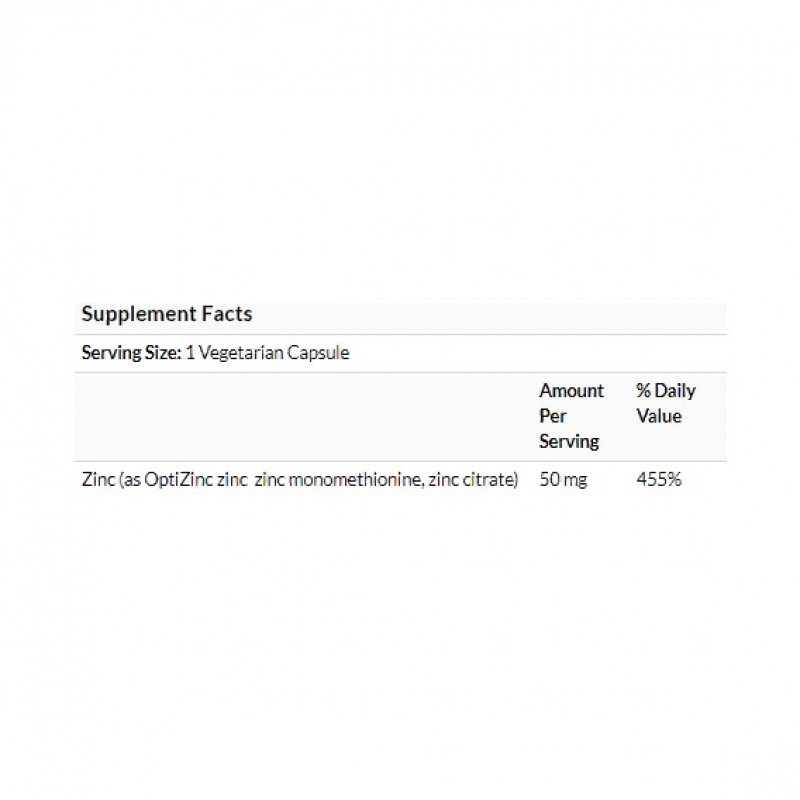Click "% Daily" in the column header
Image resolution: width=800 pixels, height=800 pixels.
pos(666,391)
